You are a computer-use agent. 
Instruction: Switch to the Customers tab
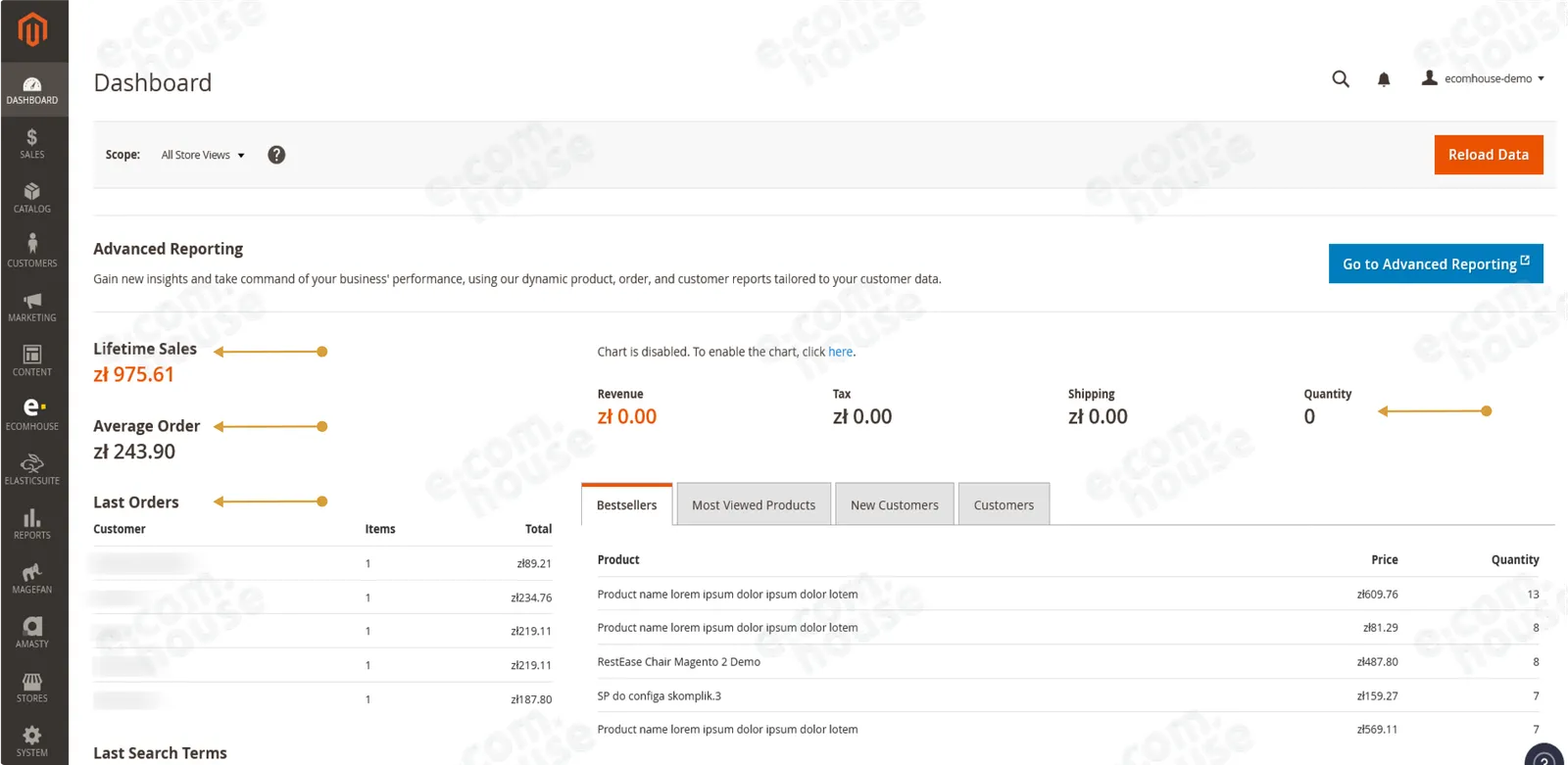(x=1004, y=504)
